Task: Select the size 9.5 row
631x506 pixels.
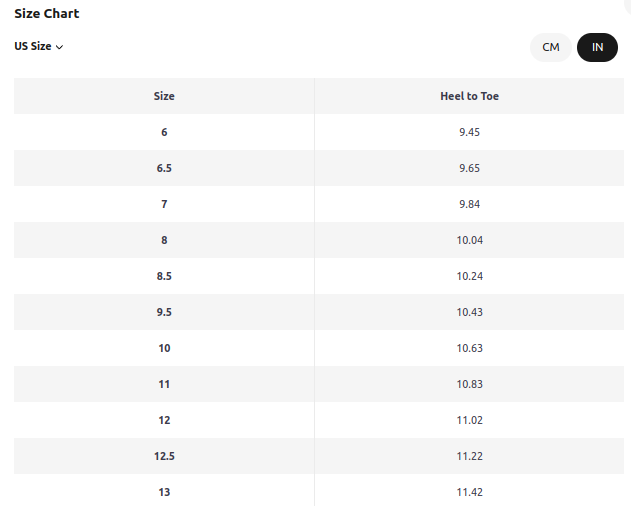Action: pos(319,312)
